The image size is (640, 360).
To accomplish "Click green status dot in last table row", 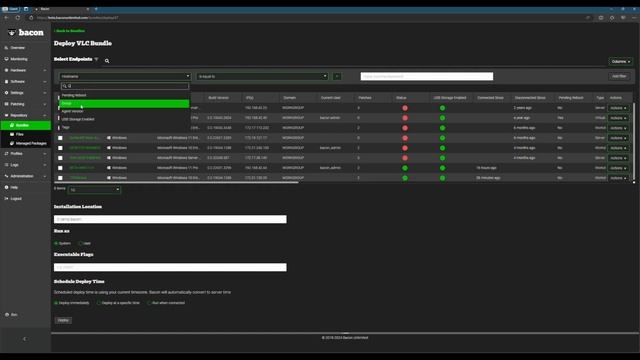I will click(405, 178).
